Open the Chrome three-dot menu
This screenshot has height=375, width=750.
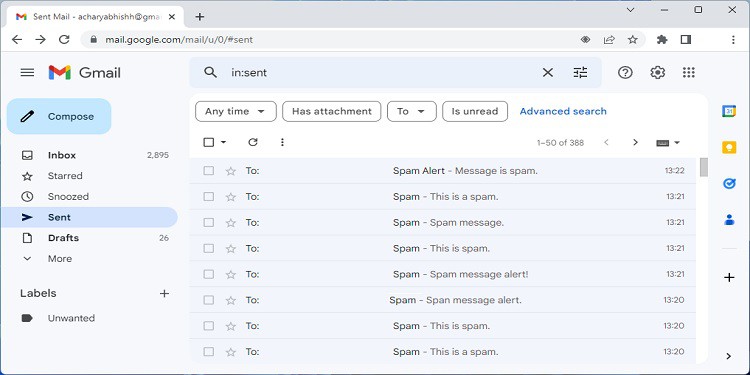pyautogui.click(x=733, y=40)
